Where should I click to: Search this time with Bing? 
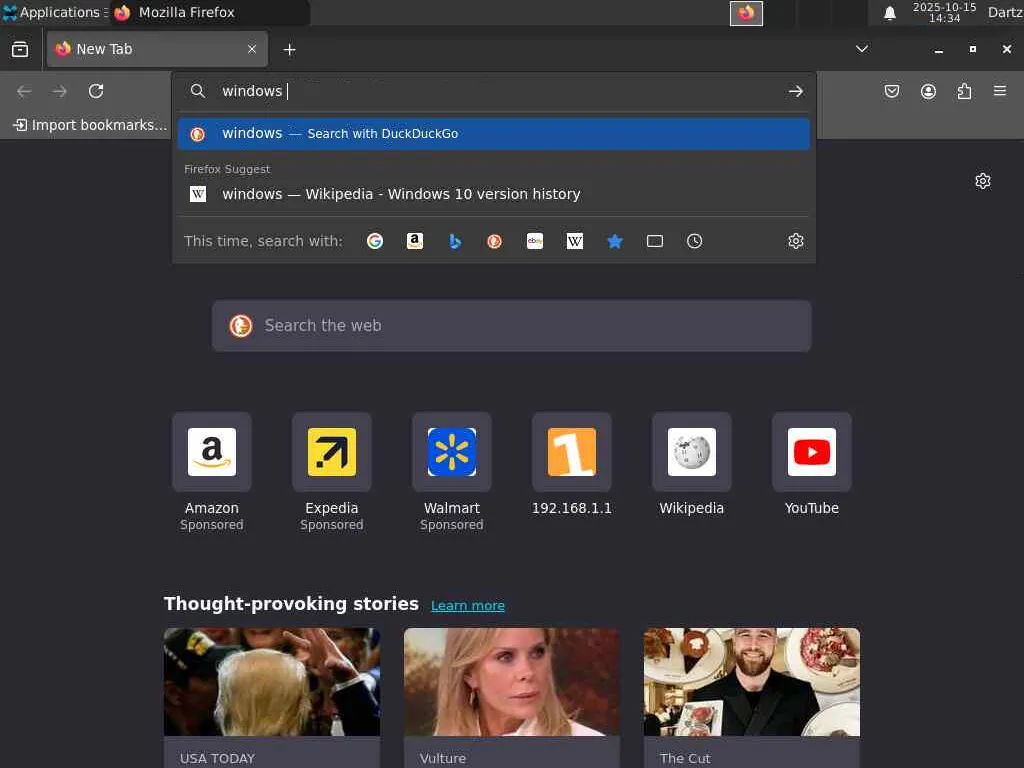pyautogui.click(x=455, y=241)
